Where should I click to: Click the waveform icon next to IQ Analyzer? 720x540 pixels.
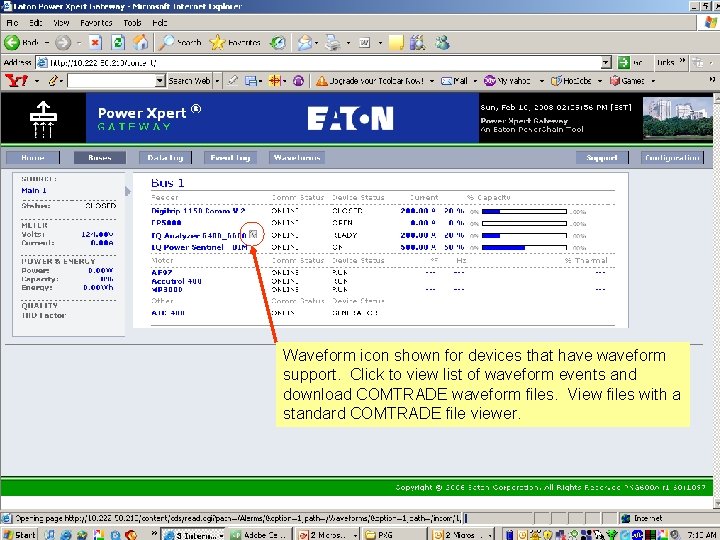click(253, 234)
